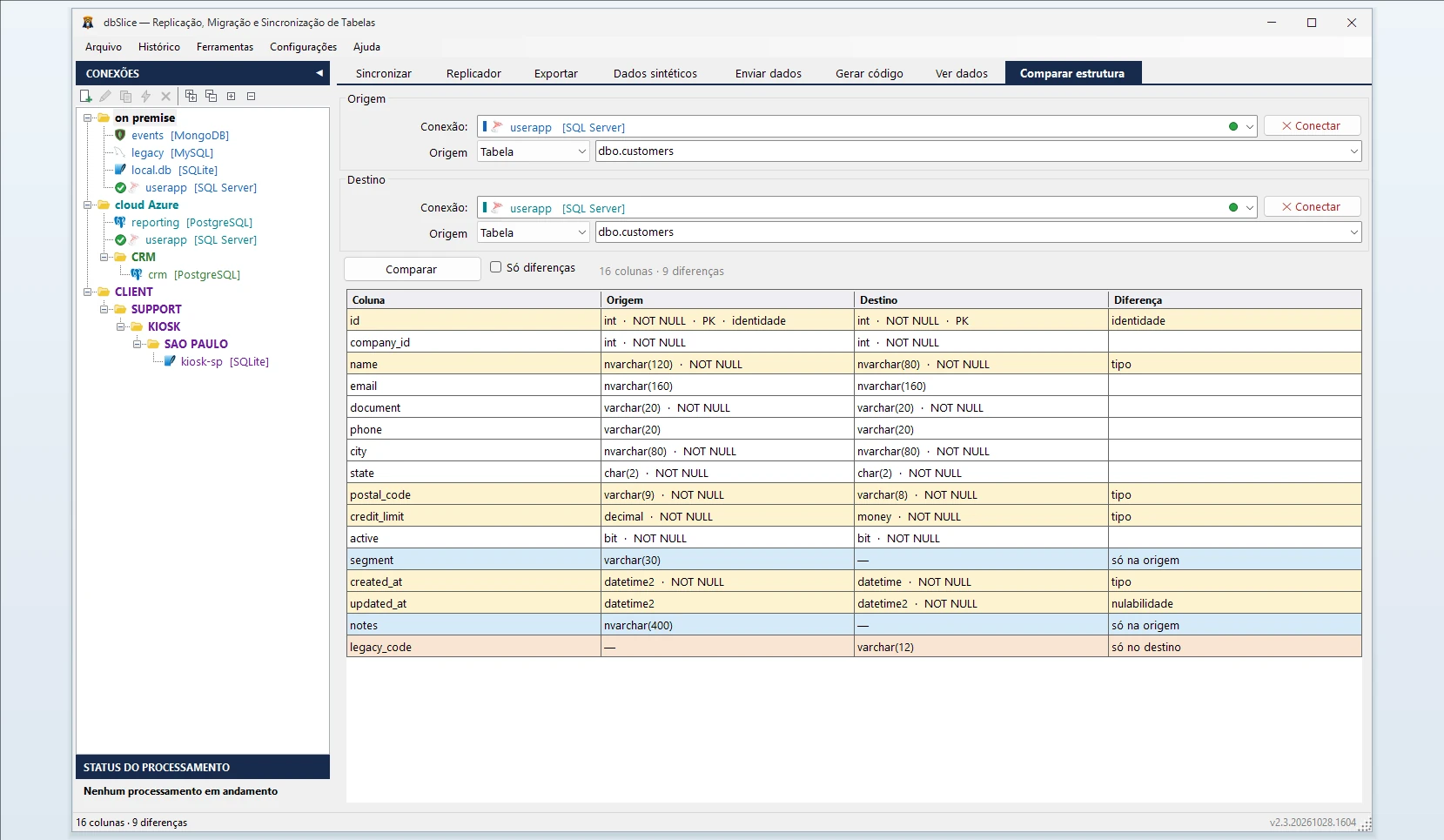Screen dimensions: 1444x840
Task: Switch to the Gerar código tab
Action: [869, 73]
